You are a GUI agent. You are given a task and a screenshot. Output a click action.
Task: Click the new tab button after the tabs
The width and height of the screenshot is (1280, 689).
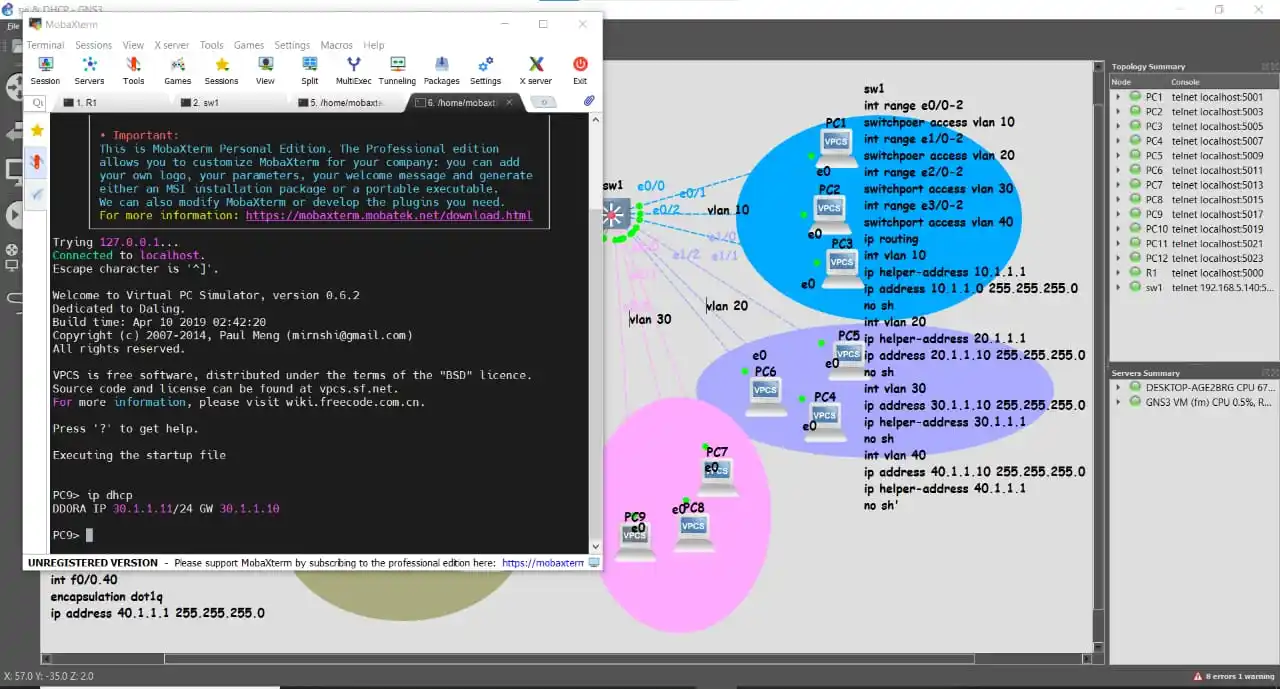(x=542, y=102)
